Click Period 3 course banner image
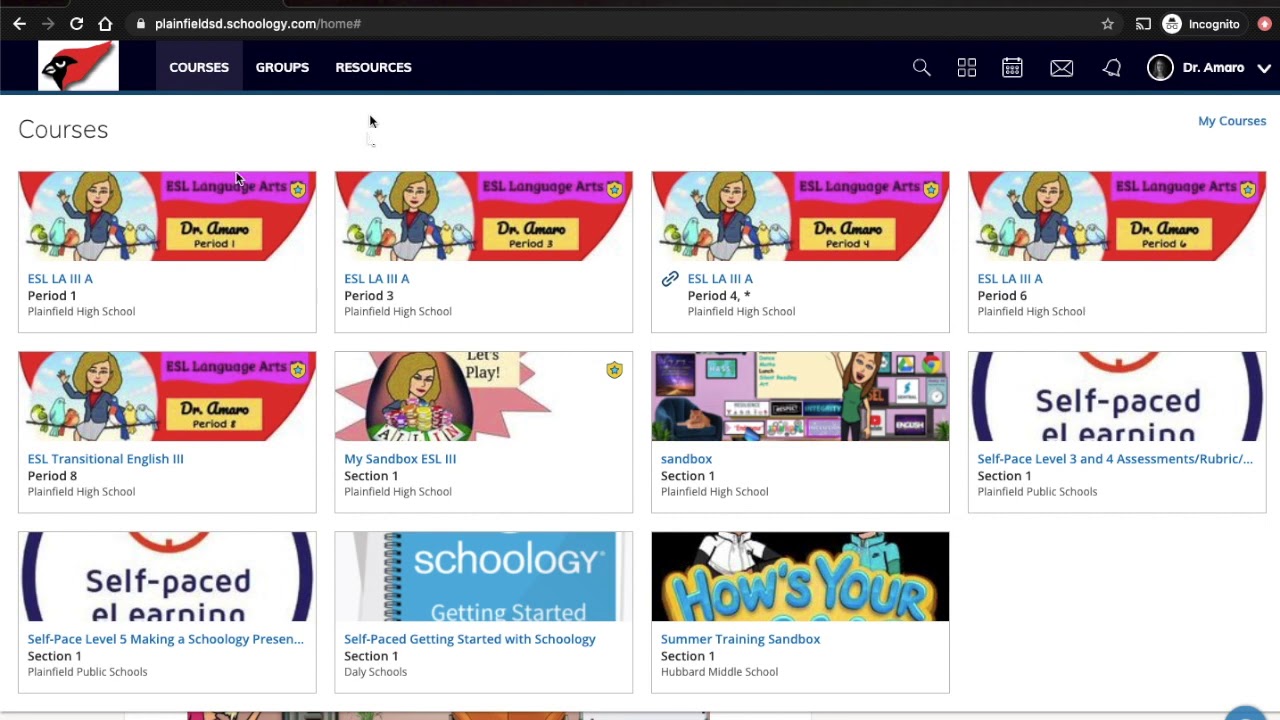 pyautogui.click(x=483, y=216)
